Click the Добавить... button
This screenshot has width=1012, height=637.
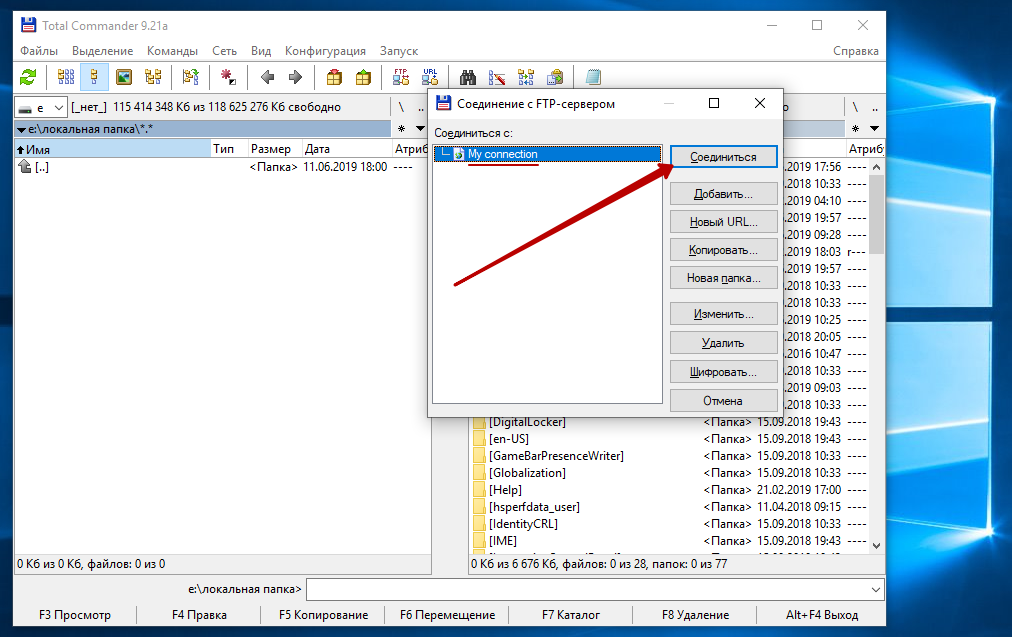(x=724, y=194)
